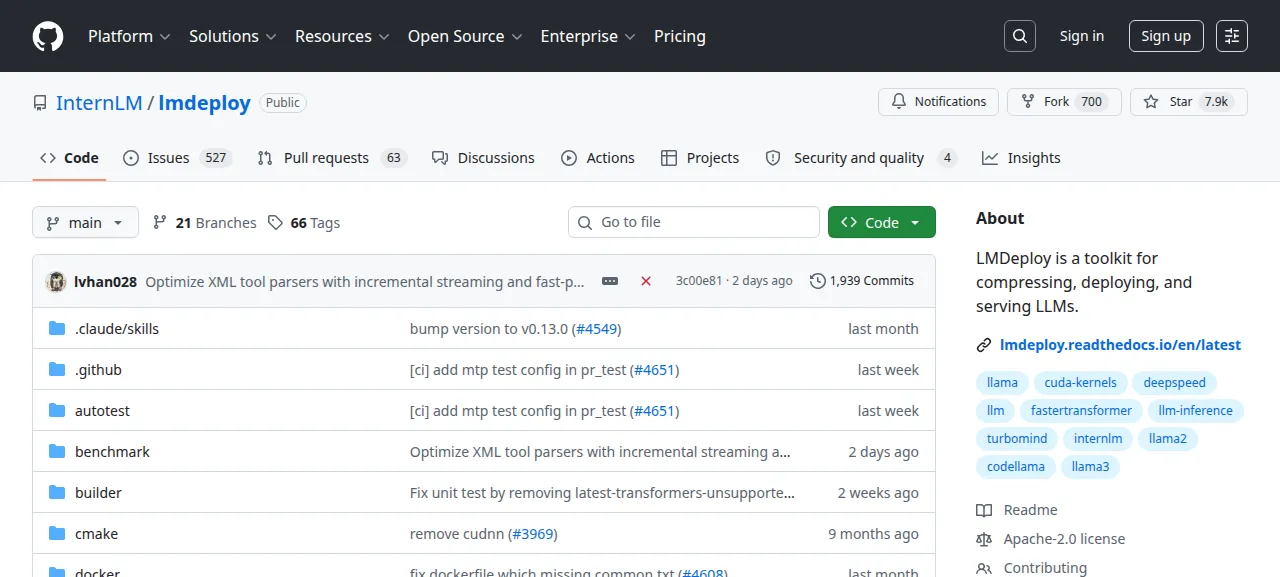1280x577 pixels.
Task: Expand the Open Source menu
Action: tap(465, 36)
